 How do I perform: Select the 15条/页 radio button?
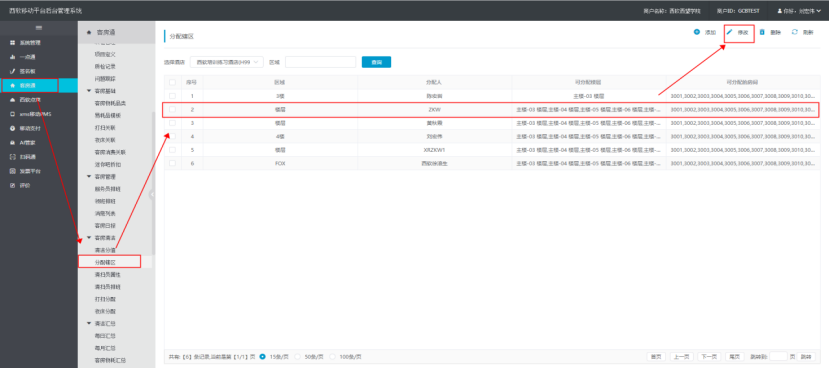263,357
